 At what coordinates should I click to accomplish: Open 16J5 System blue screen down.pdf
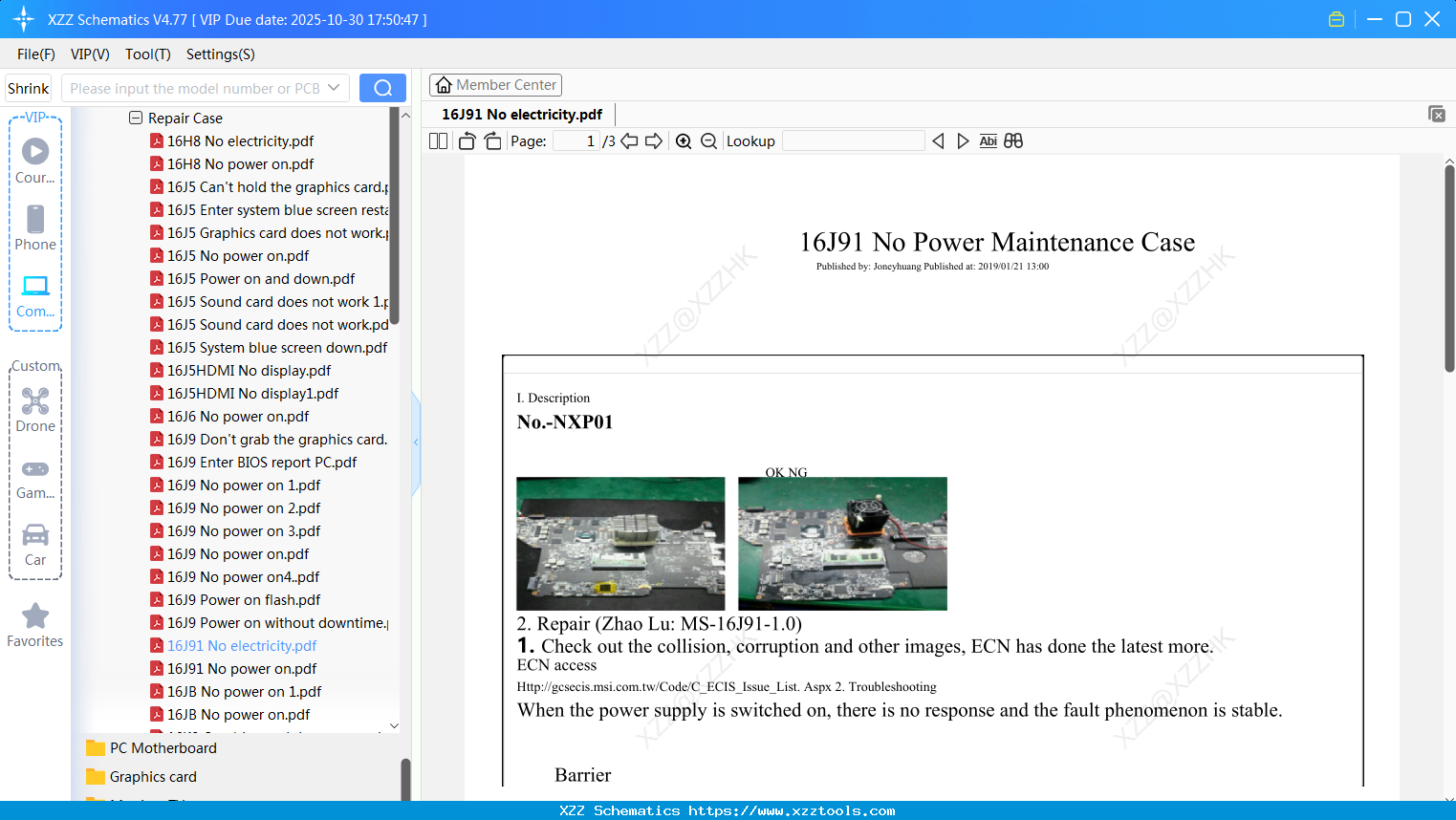coord(269,348)
